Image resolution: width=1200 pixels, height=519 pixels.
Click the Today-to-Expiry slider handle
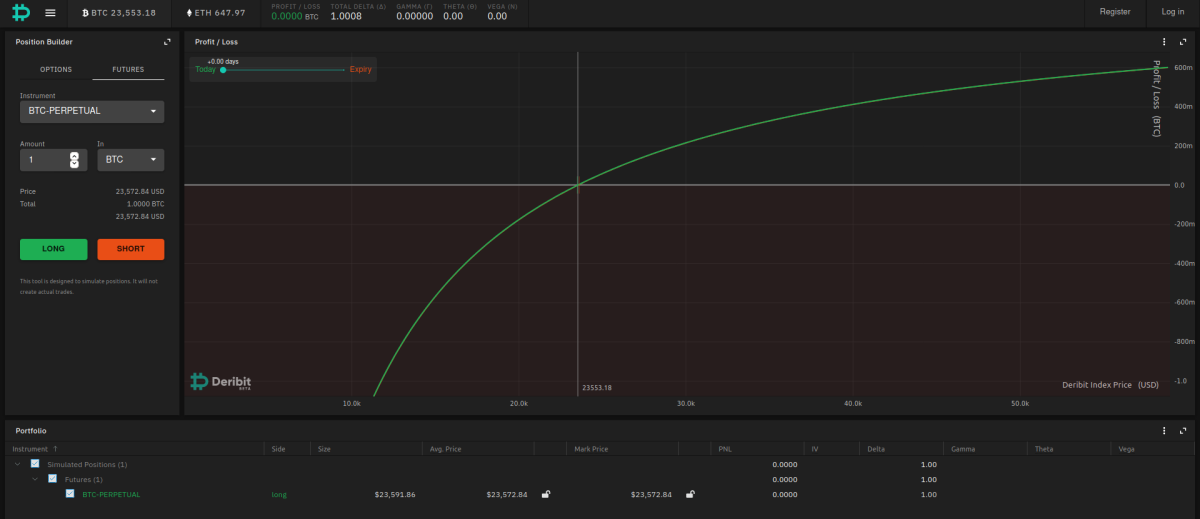222,70
